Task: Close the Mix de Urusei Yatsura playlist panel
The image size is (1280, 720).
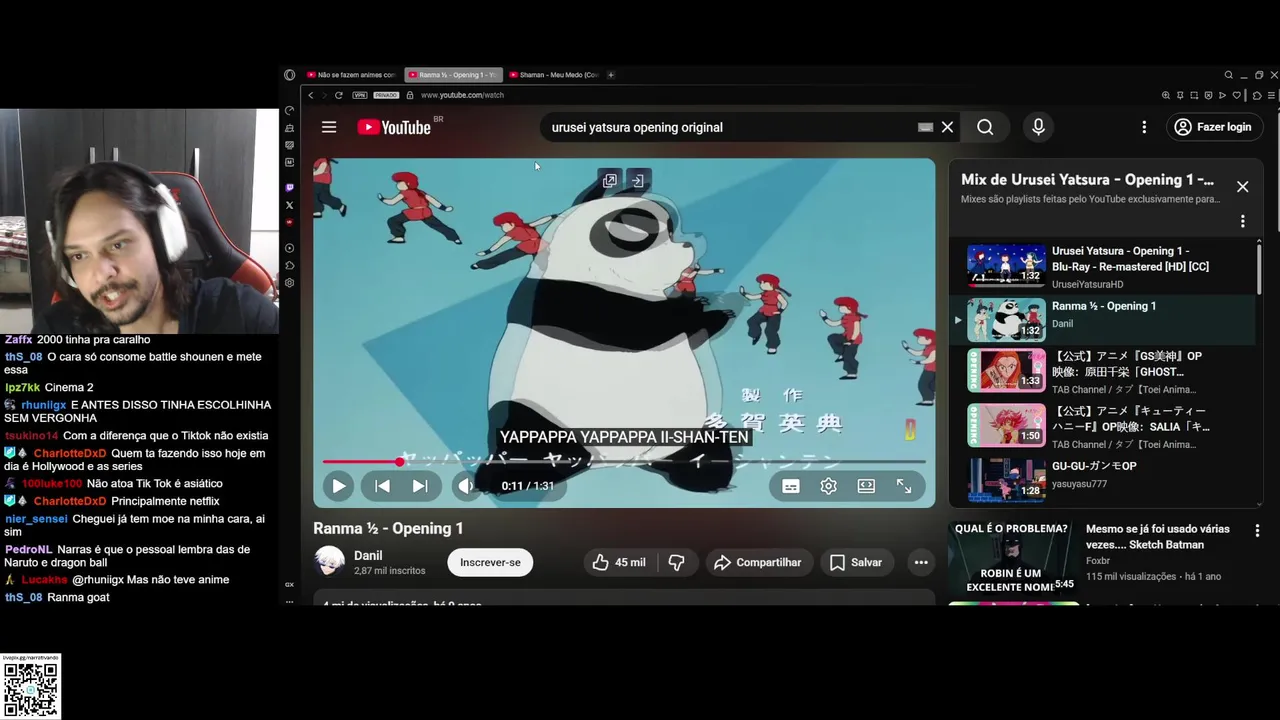Action: click(x=1242, y=187)
